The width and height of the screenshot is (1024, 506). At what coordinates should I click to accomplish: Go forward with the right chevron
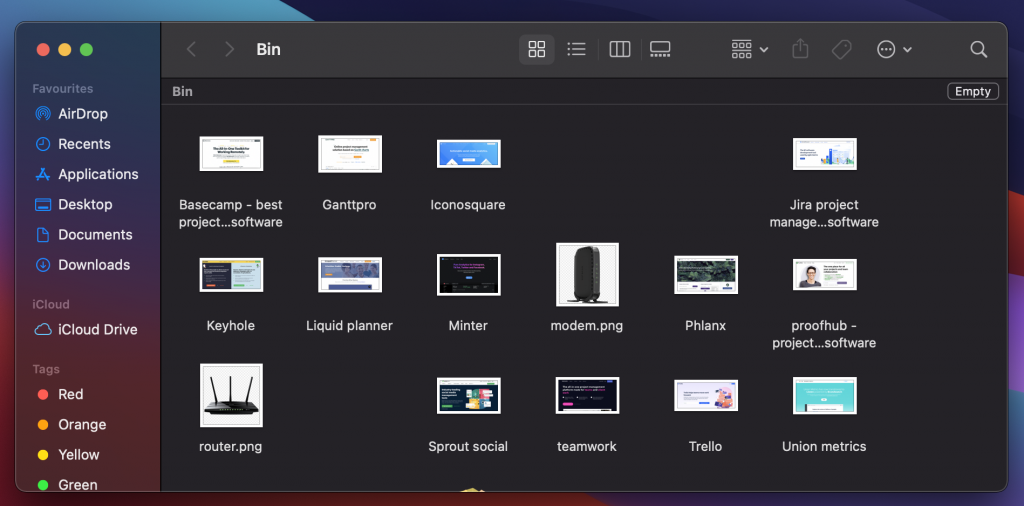pos(229,49)
